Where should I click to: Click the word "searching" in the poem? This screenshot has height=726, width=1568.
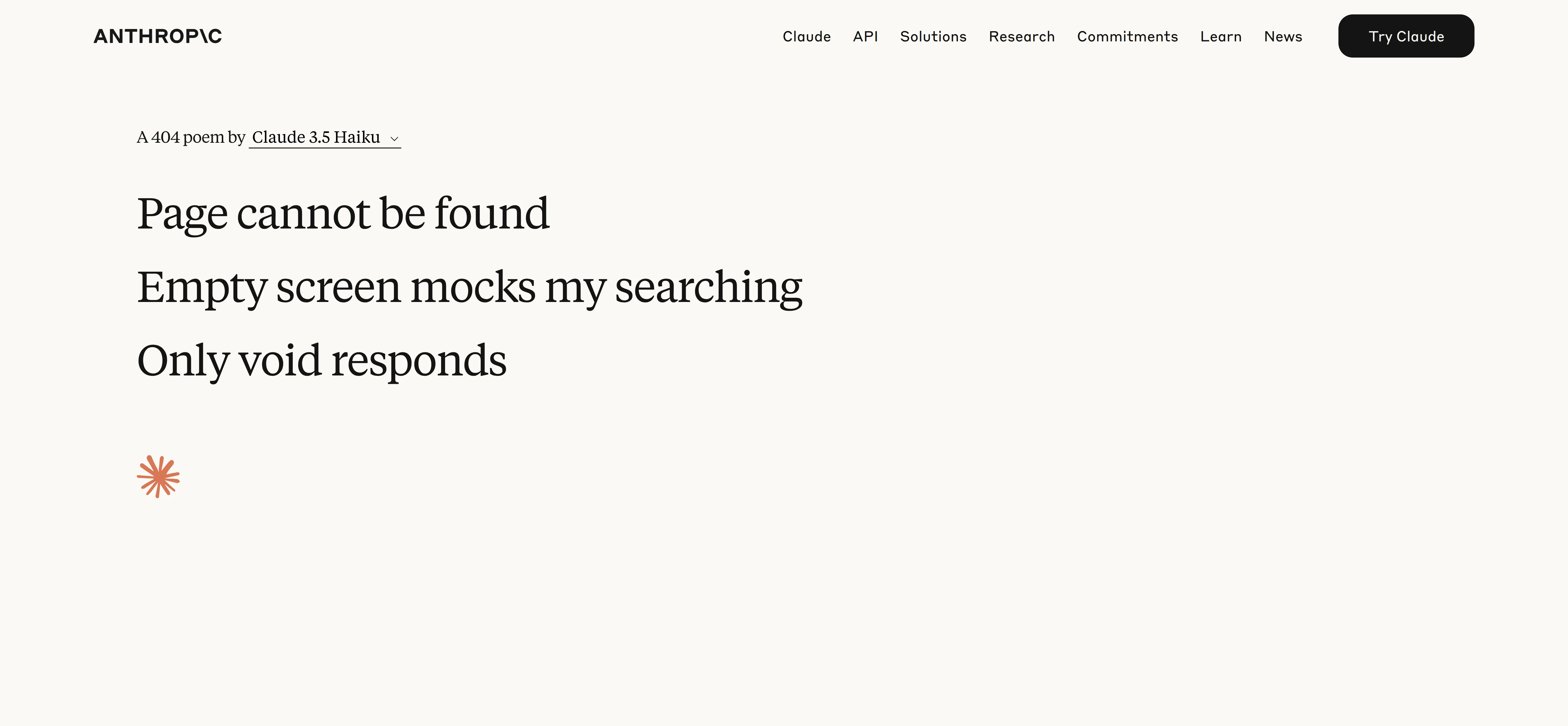point(708,288)
